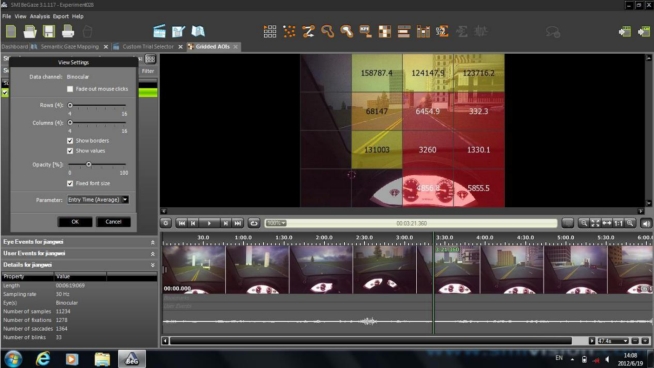Click the play button in video controls
Screen dimensions: 654x368
click(x=209, y=223)
